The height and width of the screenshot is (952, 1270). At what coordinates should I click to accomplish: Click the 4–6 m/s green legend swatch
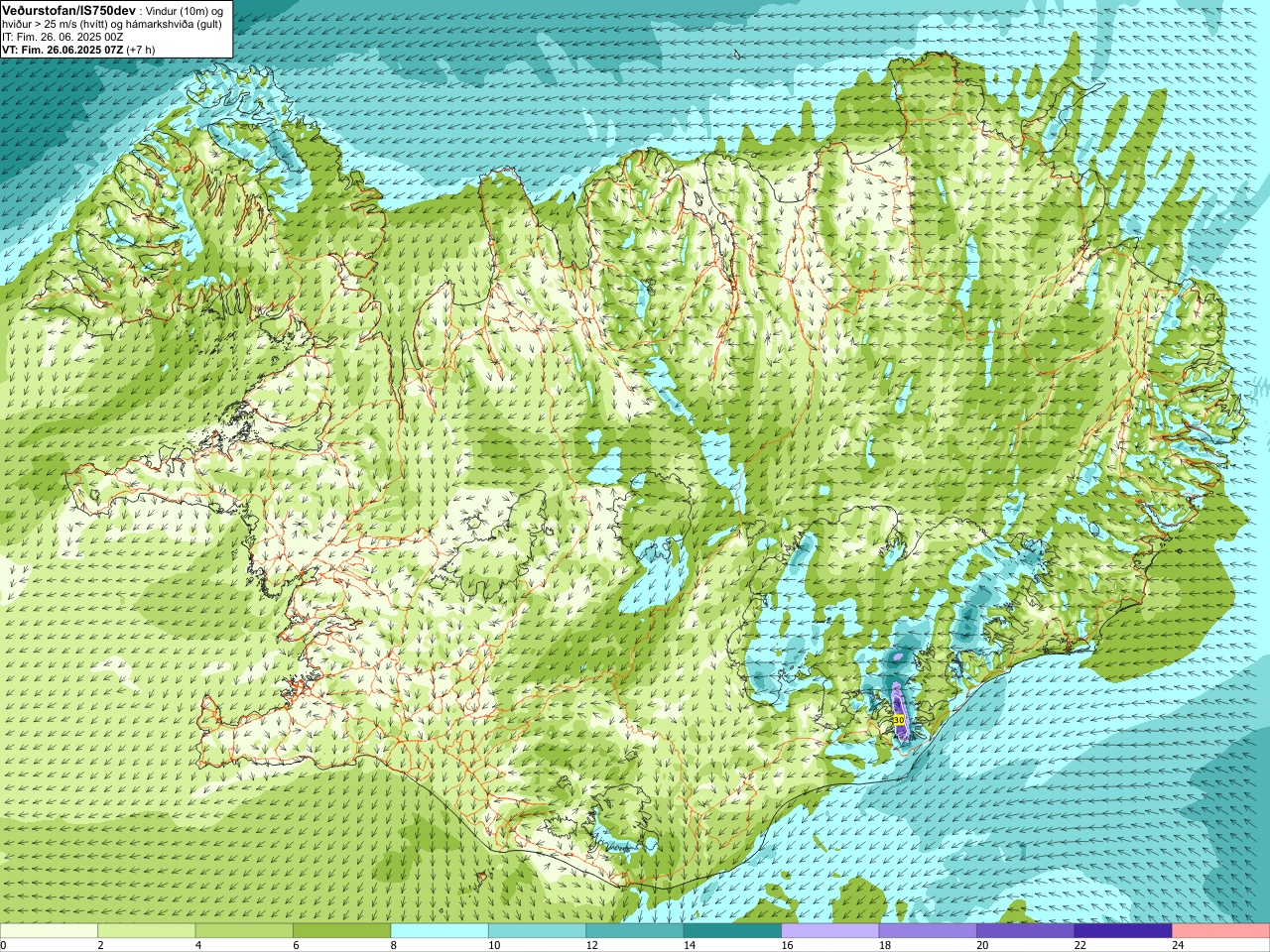[x=244, y=931]
